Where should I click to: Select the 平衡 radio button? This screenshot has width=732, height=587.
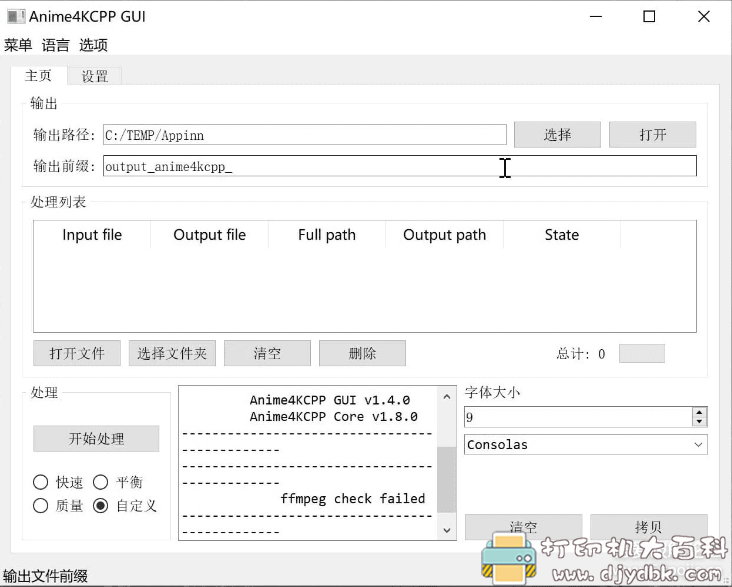(x=118, y=482)
